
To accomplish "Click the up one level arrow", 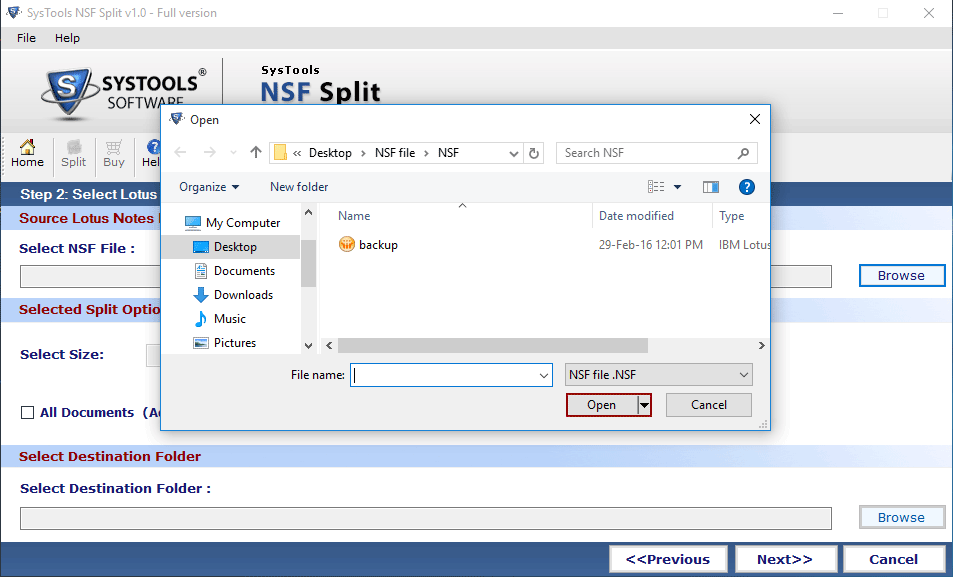I will pyautogui.click(x=255, y=152).
